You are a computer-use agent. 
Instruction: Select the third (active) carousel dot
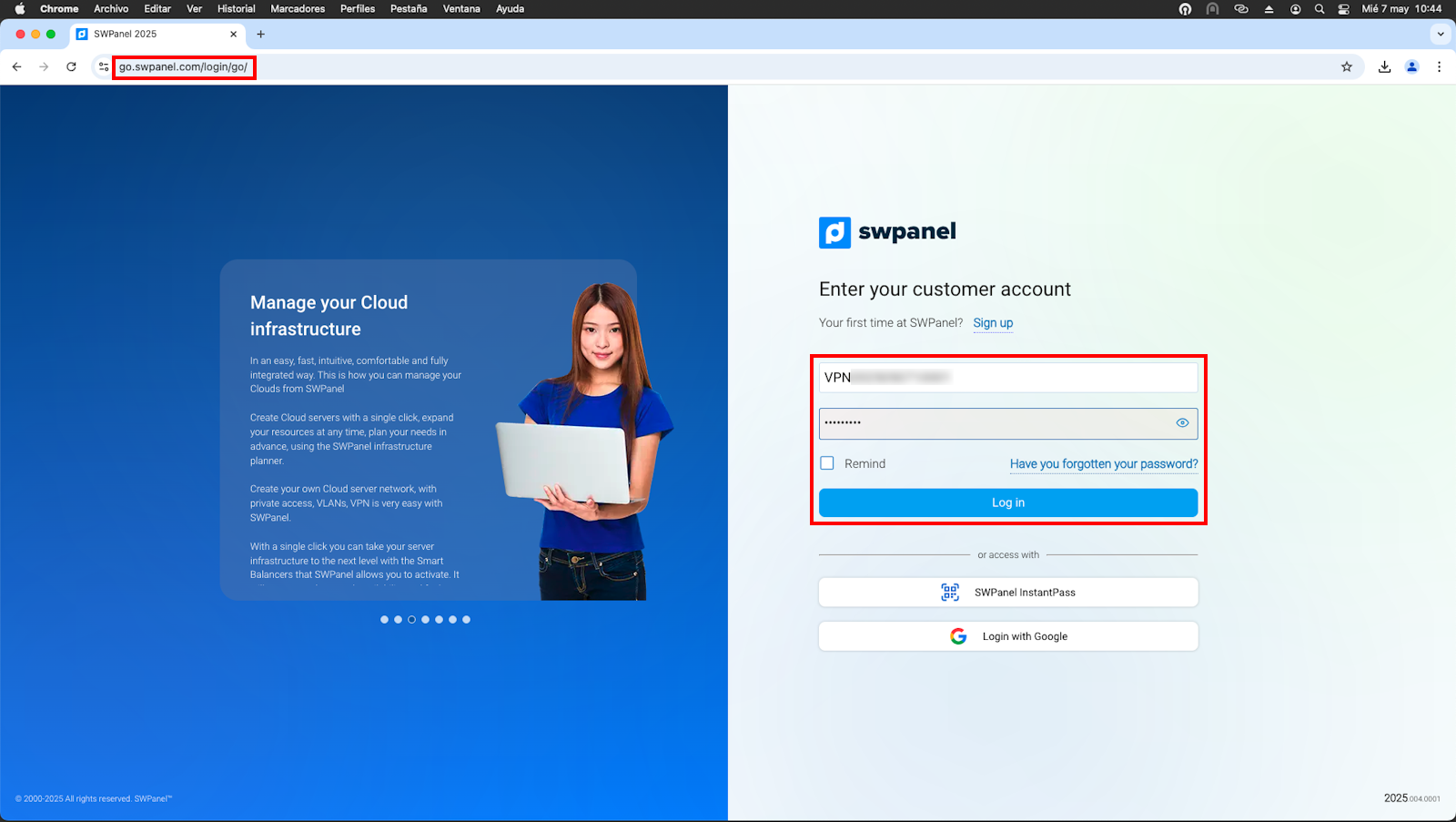(411, 619)
